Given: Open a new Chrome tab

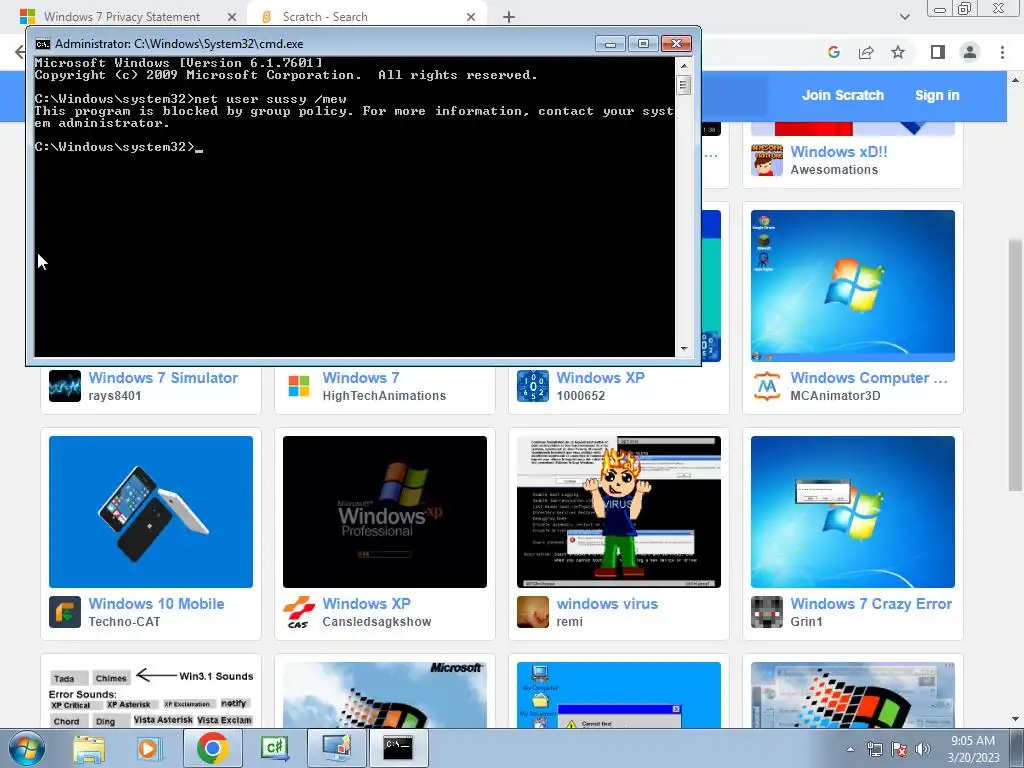Looking at the screenshot, I should (509, 17).
